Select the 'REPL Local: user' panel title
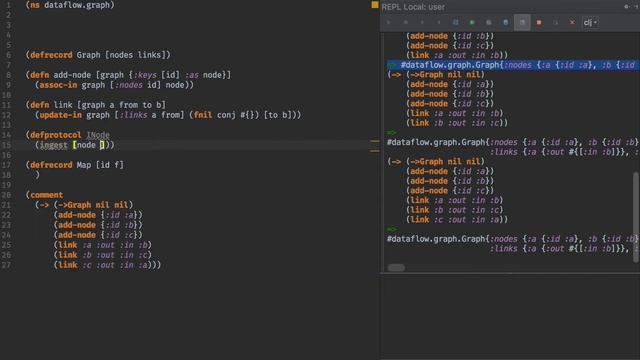640x360 pixels. coord(413,7)
